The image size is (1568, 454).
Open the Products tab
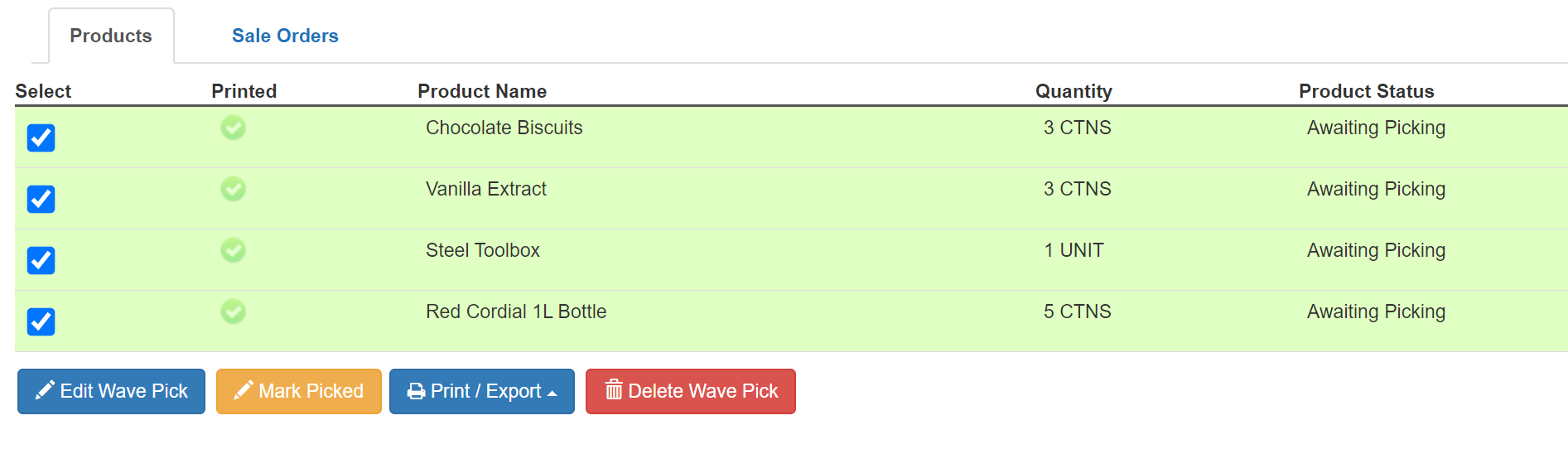pyautogui.click(x=111, y=36)
